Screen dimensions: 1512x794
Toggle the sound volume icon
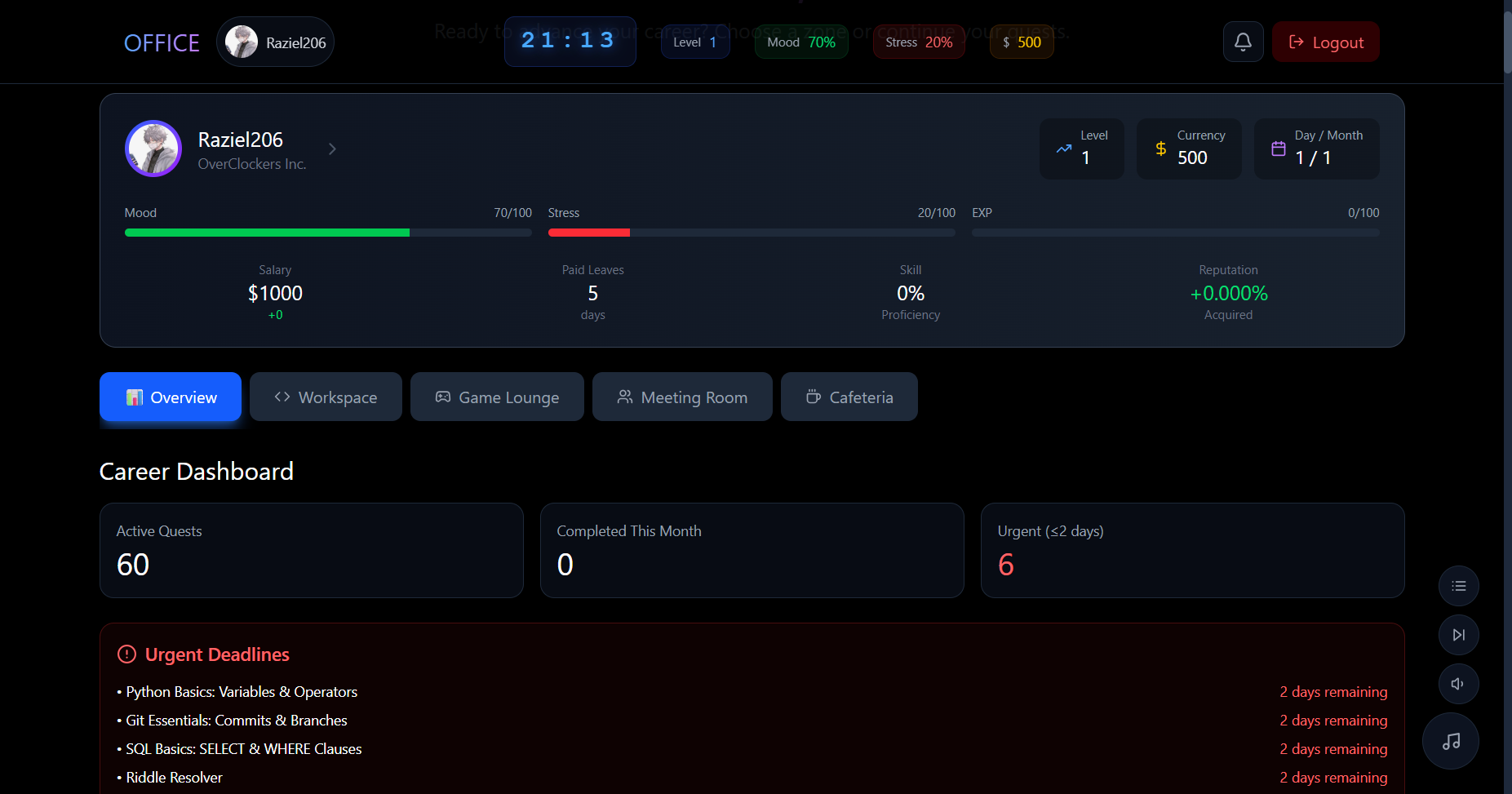click(1459, 684)
